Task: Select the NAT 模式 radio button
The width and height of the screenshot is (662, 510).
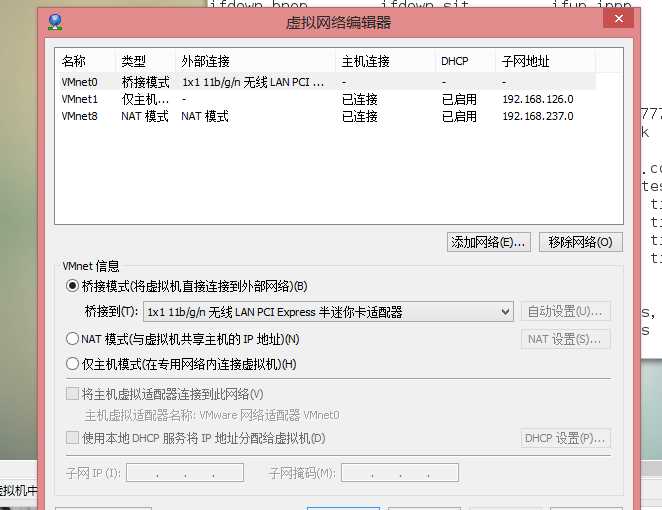Action: 72,339
